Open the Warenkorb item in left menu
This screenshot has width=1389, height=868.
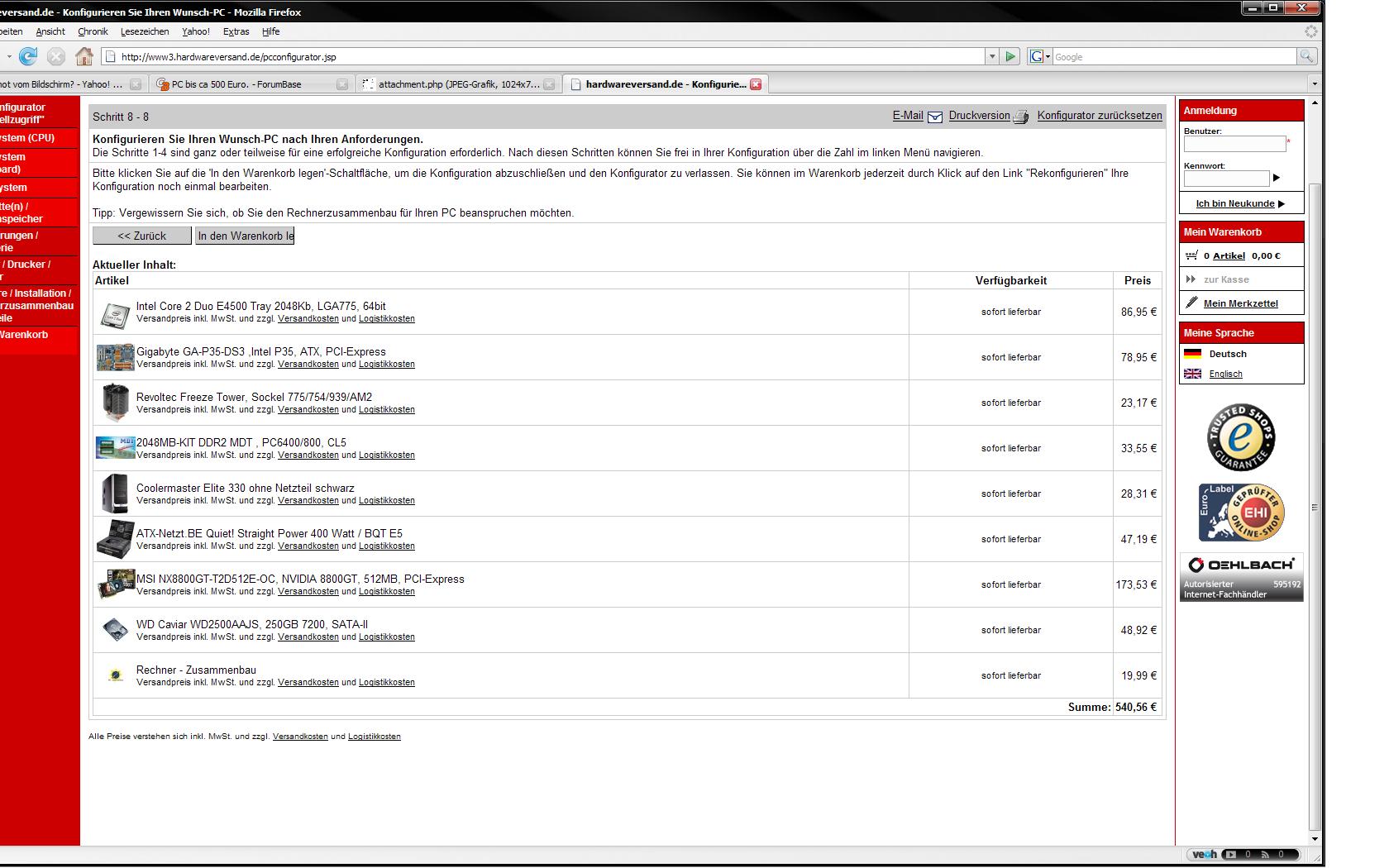(x=24, y=335)
